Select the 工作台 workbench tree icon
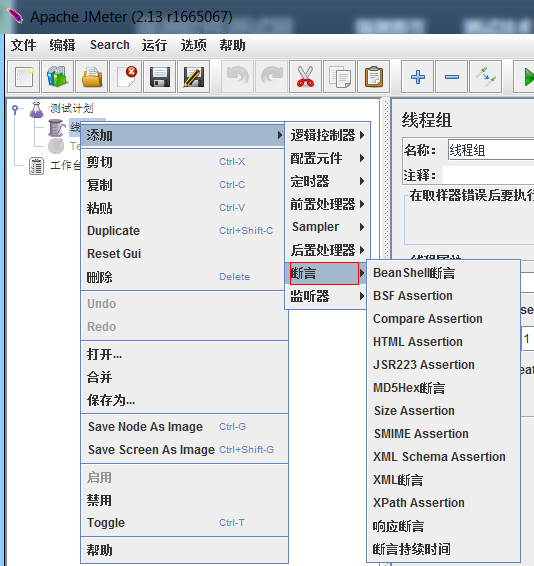534x566 pixels. coord(36,166)
